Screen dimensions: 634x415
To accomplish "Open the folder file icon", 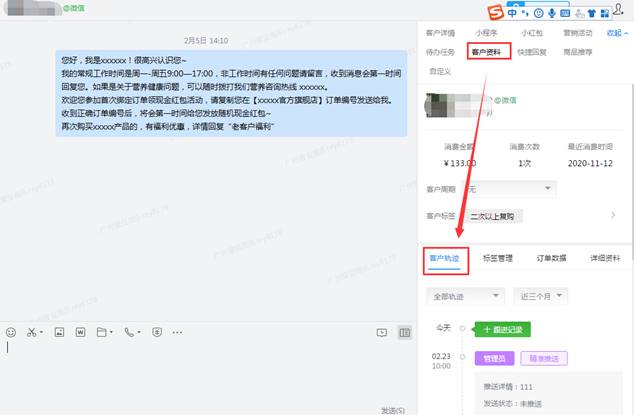I will [x=102, y=332].
